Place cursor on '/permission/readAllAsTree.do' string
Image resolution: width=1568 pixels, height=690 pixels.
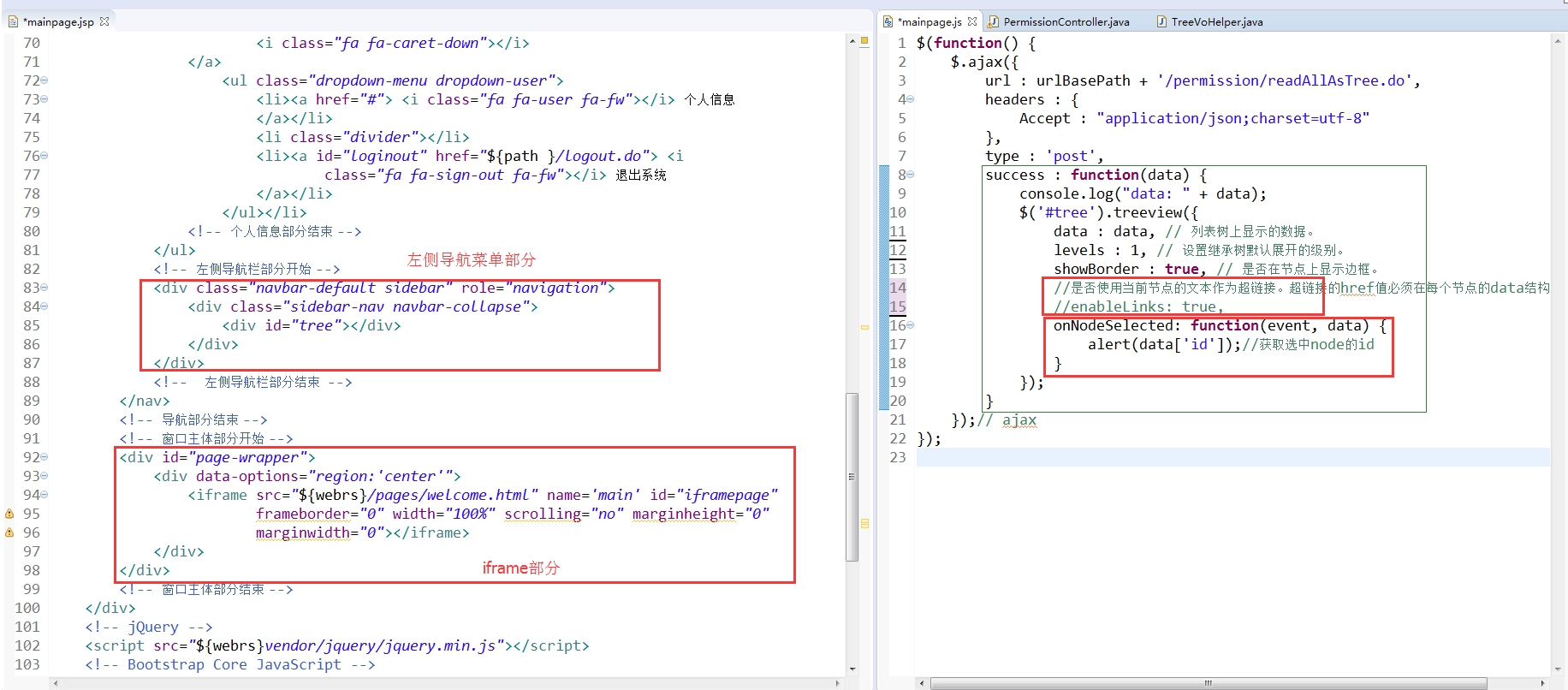coord(1284,80)
